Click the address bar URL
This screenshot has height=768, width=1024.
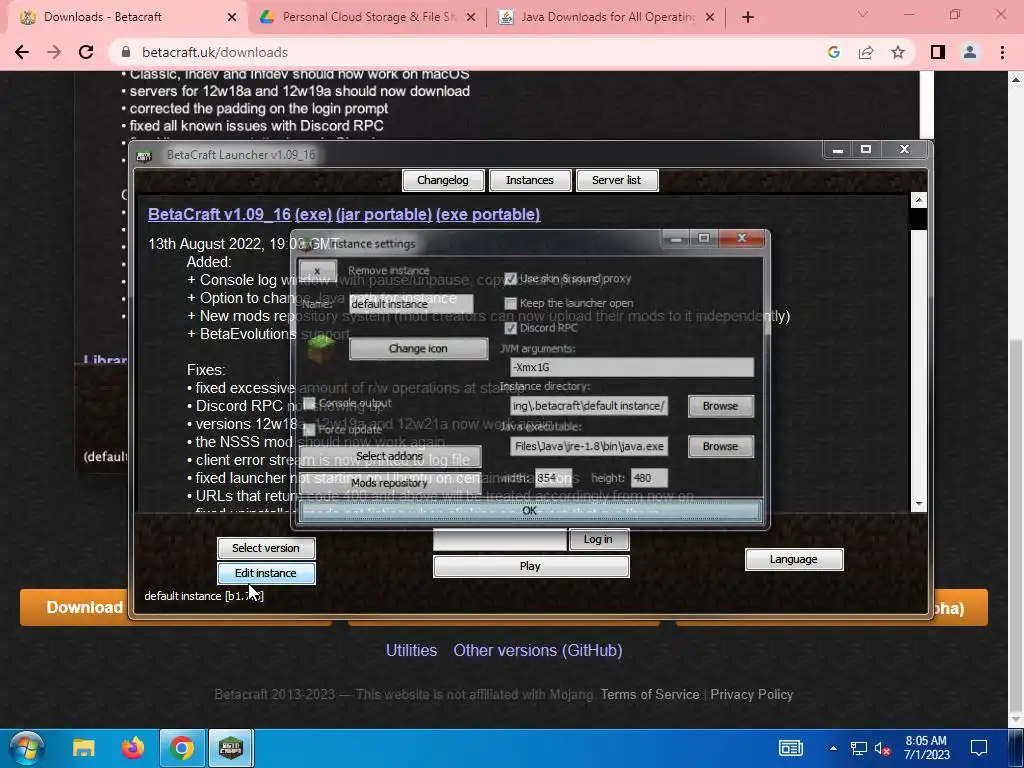pos(215,52)
